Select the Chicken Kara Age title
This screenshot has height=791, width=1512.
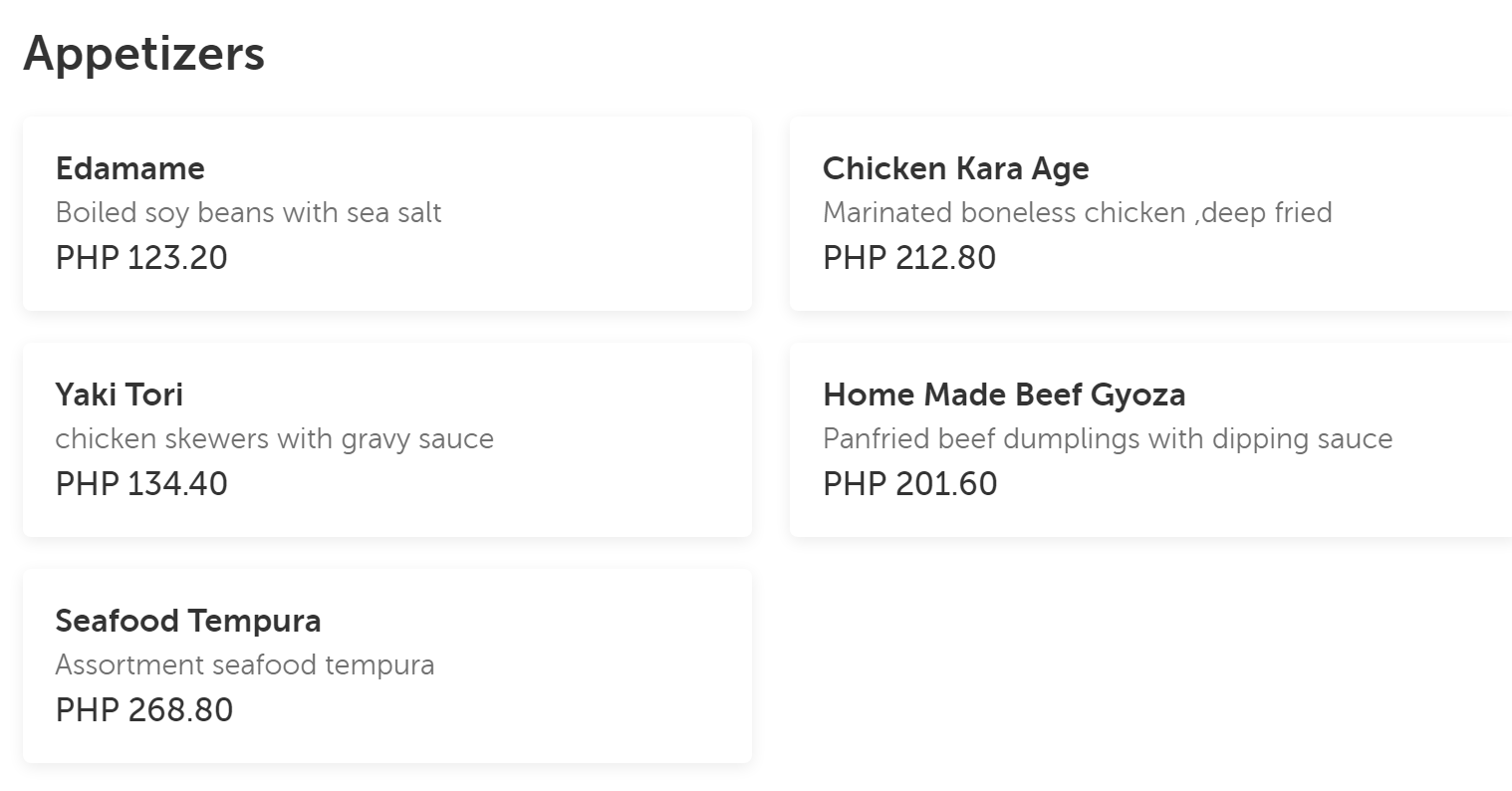(955, 168)
